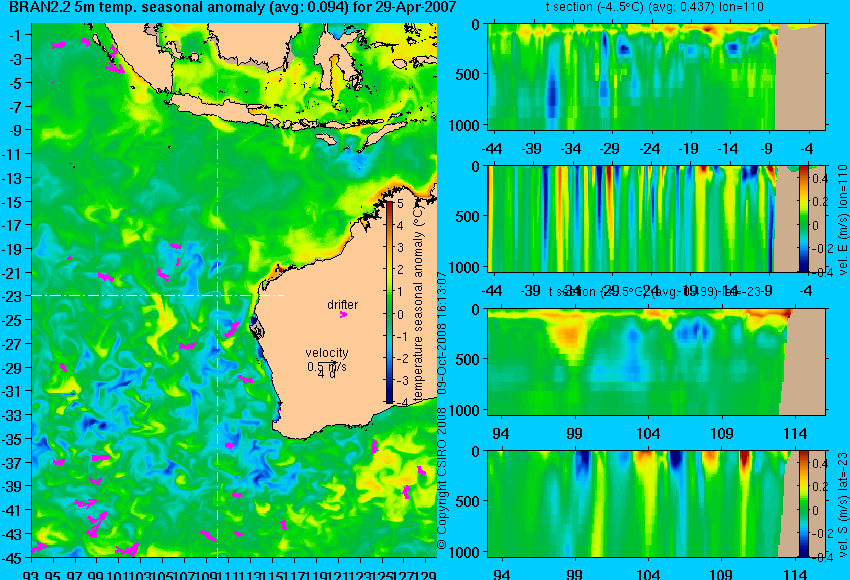Click the 'vel. S (m/s) lat=-23' color bar
The image size is (850, 580).
click(803, 504)
